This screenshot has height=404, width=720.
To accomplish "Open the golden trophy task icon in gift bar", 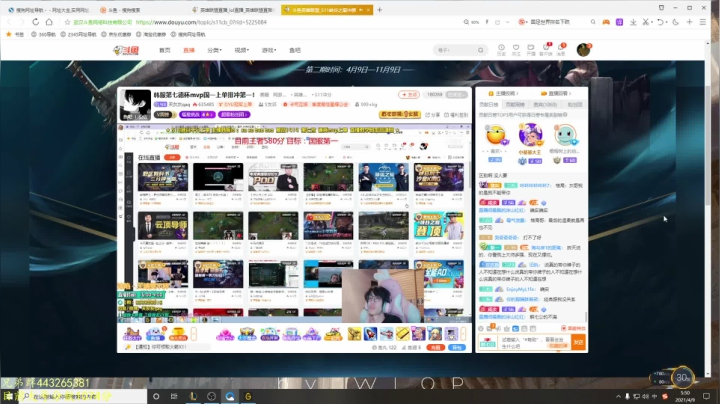I will [x=178, y=334].
